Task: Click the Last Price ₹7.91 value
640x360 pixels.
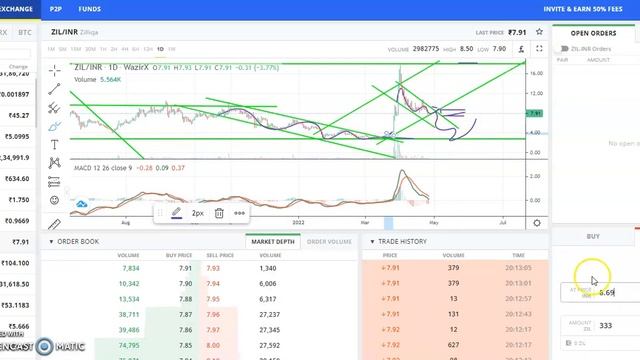Action: (x=517, y=32)
